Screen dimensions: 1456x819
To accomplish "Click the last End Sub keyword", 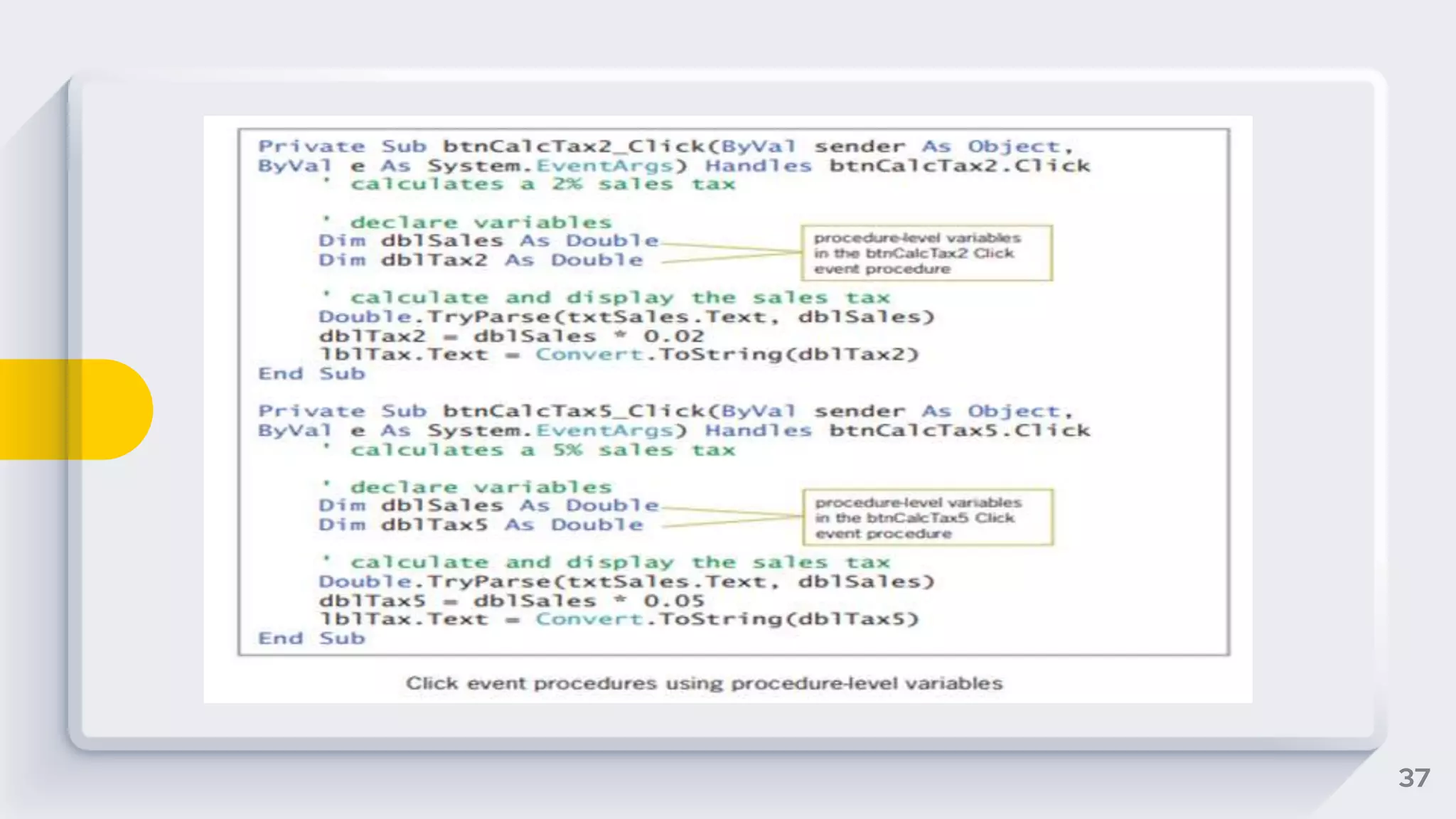I will (311, 638).
